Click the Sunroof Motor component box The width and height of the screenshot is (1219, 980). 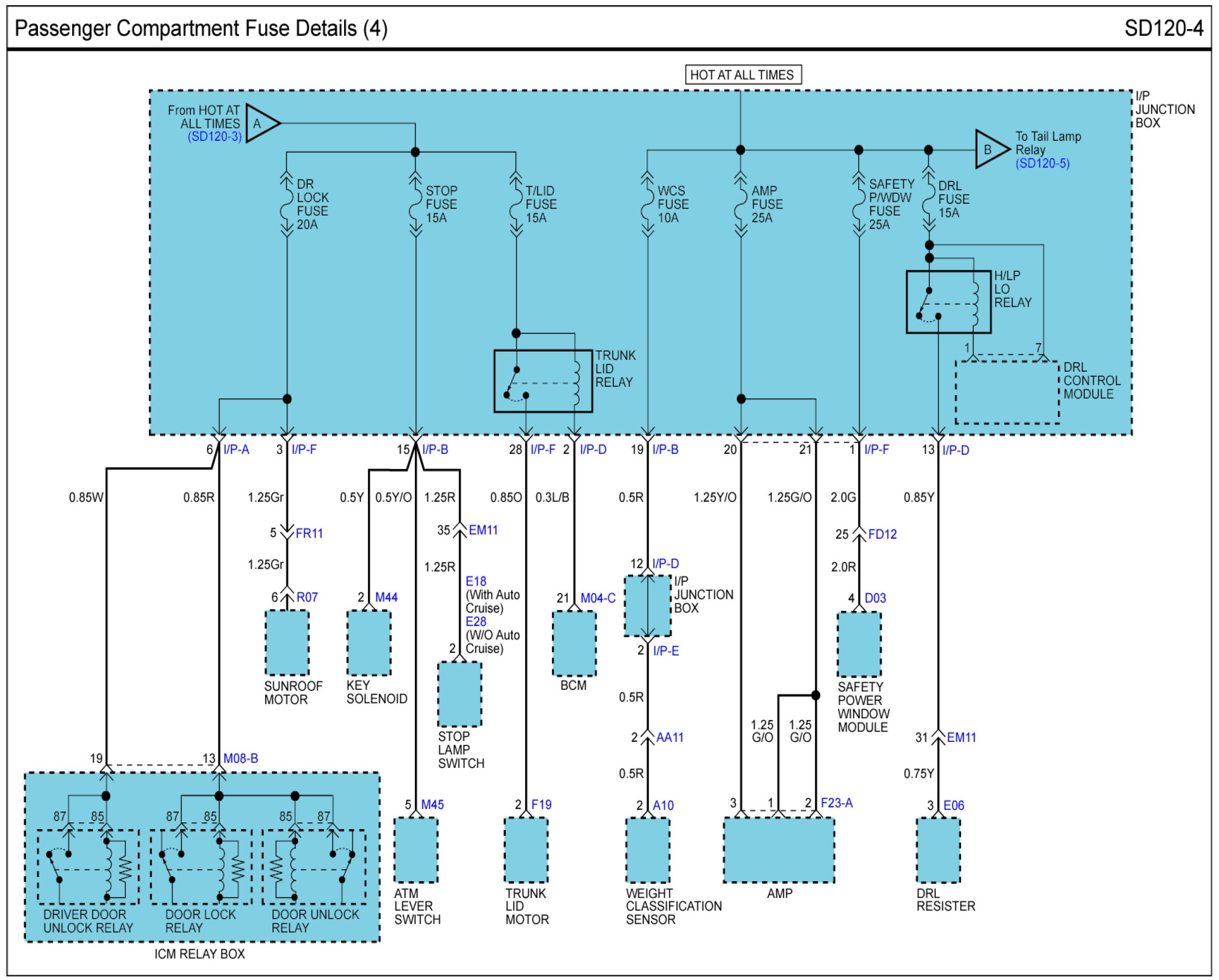click(x=286, y=643)
